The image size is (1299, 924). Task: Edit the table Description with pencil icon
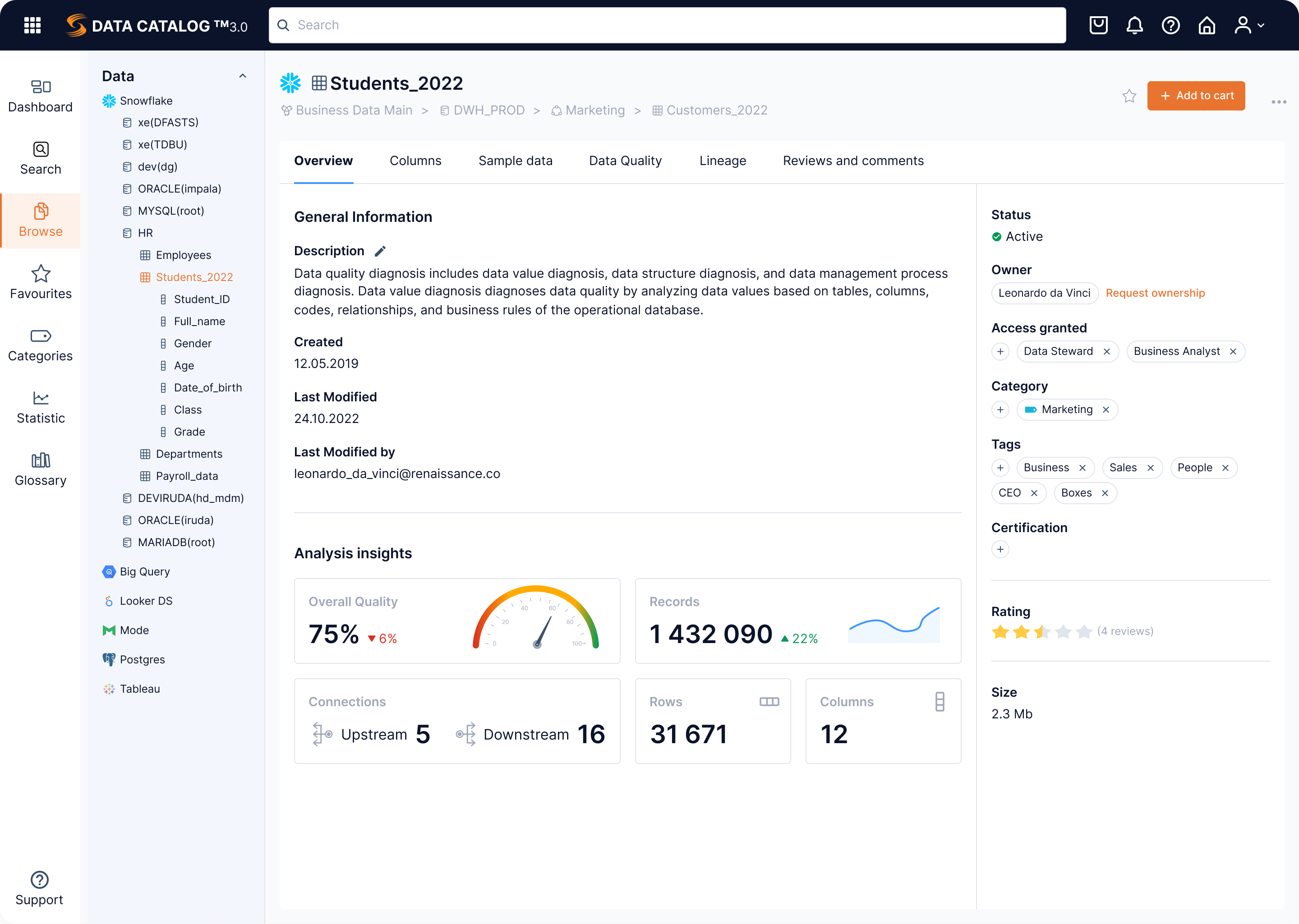(380, 250)
